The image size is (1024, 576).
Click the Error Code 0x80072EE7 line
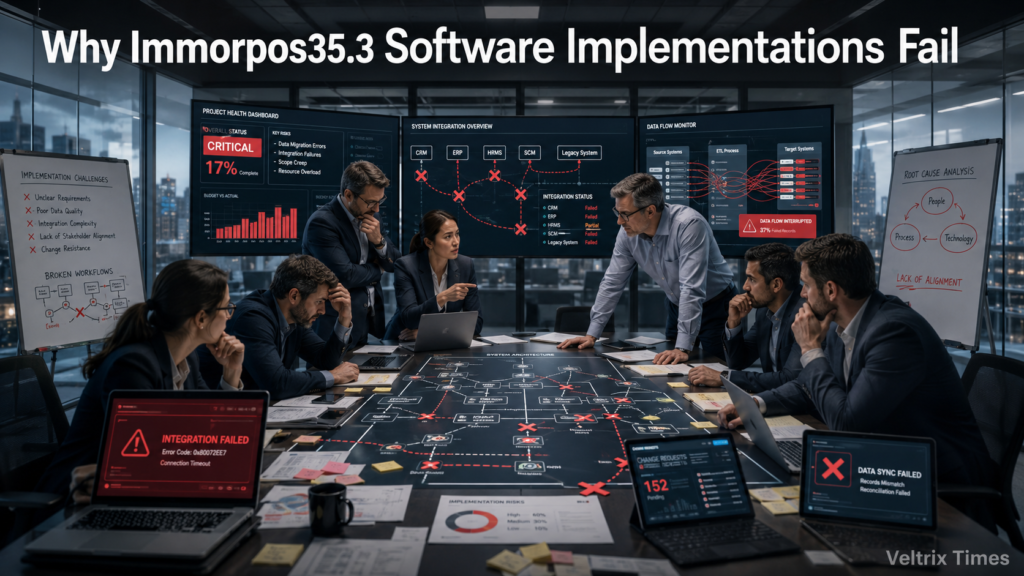pos(194,452)
